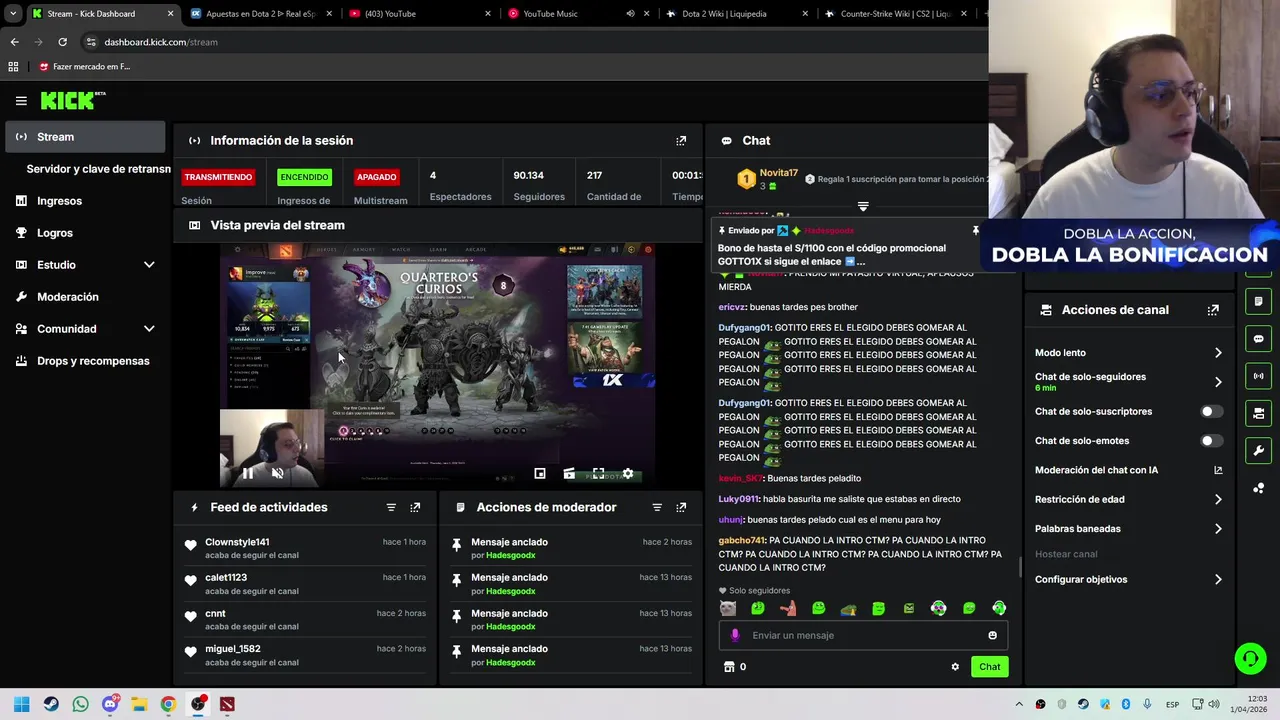Open the Palabras baneadas settings

click(x=1129, y=529)
